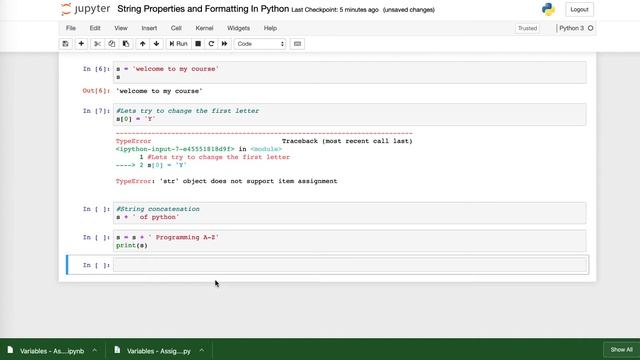The height and width of the screenshot is (360, 640).
Task: Click the ipynb file icon in downloads
Action: pos(10,350)
